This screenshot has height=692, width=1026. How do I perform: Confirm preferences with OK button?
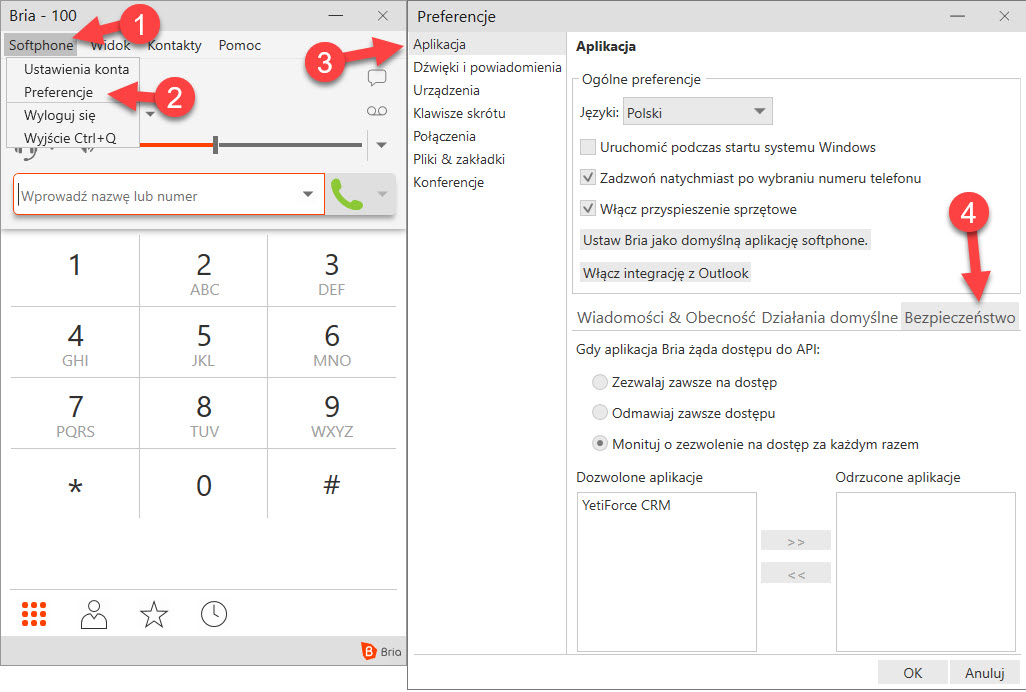[x=912, y=673]
